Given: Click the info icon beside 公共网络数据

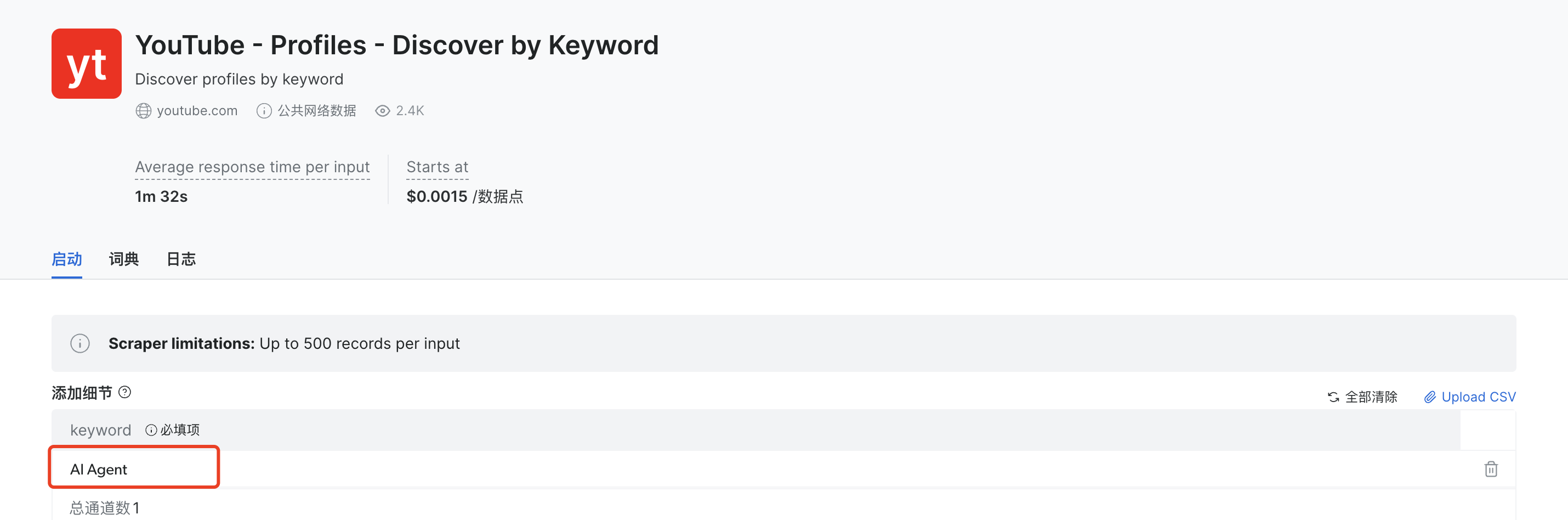Looking at the screenshot, I should point(264,111).
